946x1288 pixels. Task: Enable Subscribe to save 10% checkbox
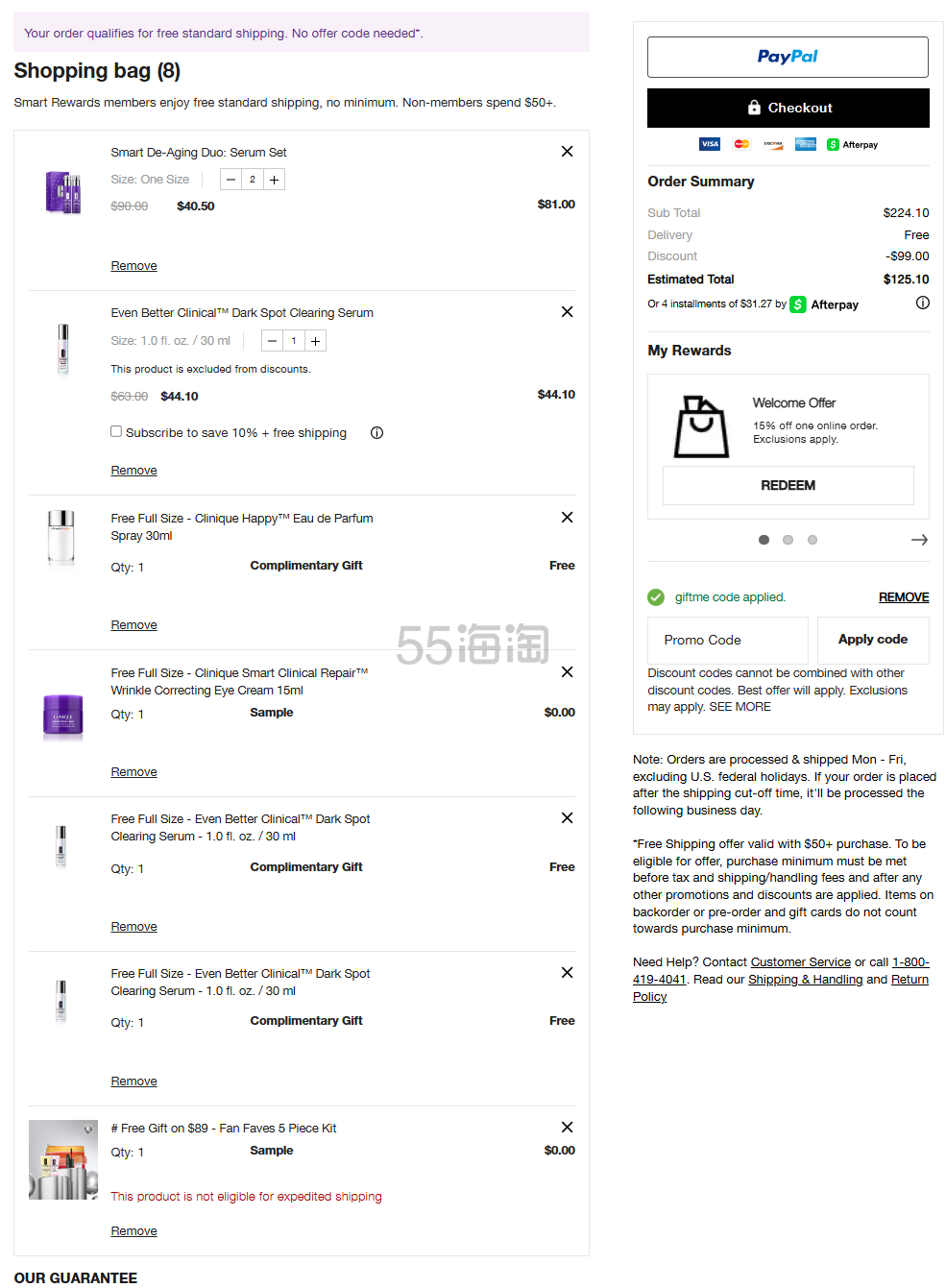pyautogui.click(x=116, y=432)
